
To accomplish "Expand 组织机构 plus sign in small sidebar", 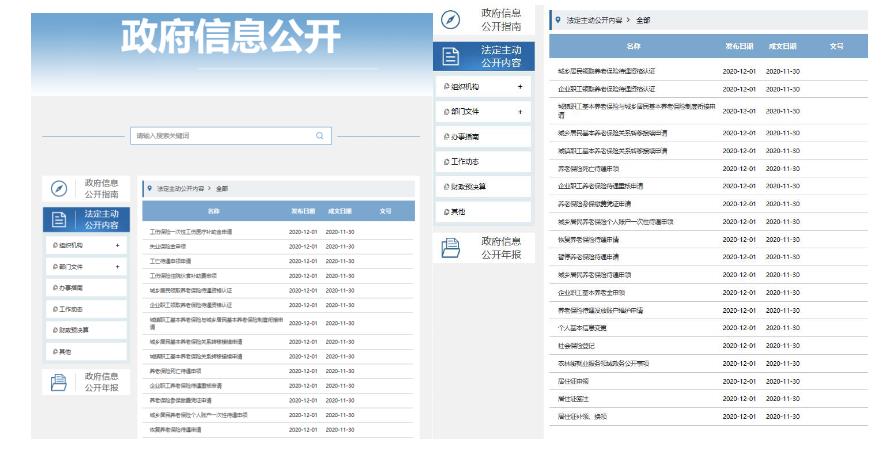I will click(x=117, y=245).
